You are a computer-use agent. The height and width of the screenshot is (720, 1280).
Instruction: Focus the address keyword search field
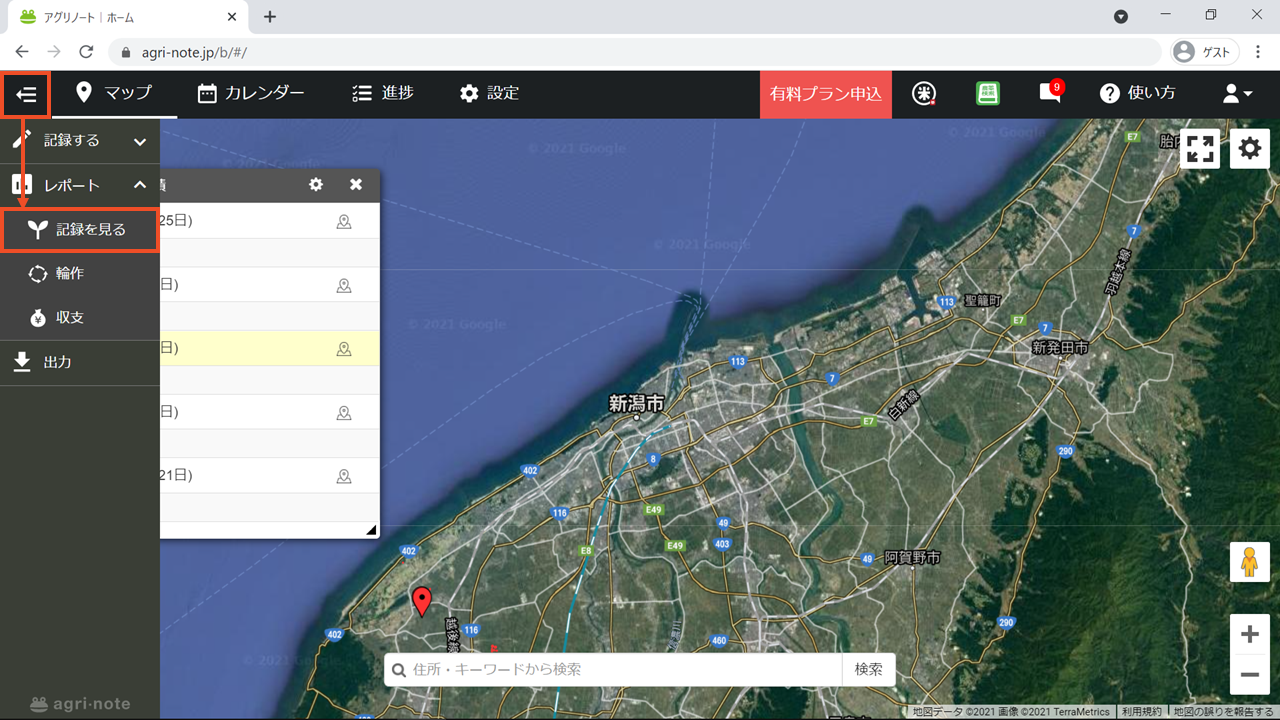coord(613,670)
